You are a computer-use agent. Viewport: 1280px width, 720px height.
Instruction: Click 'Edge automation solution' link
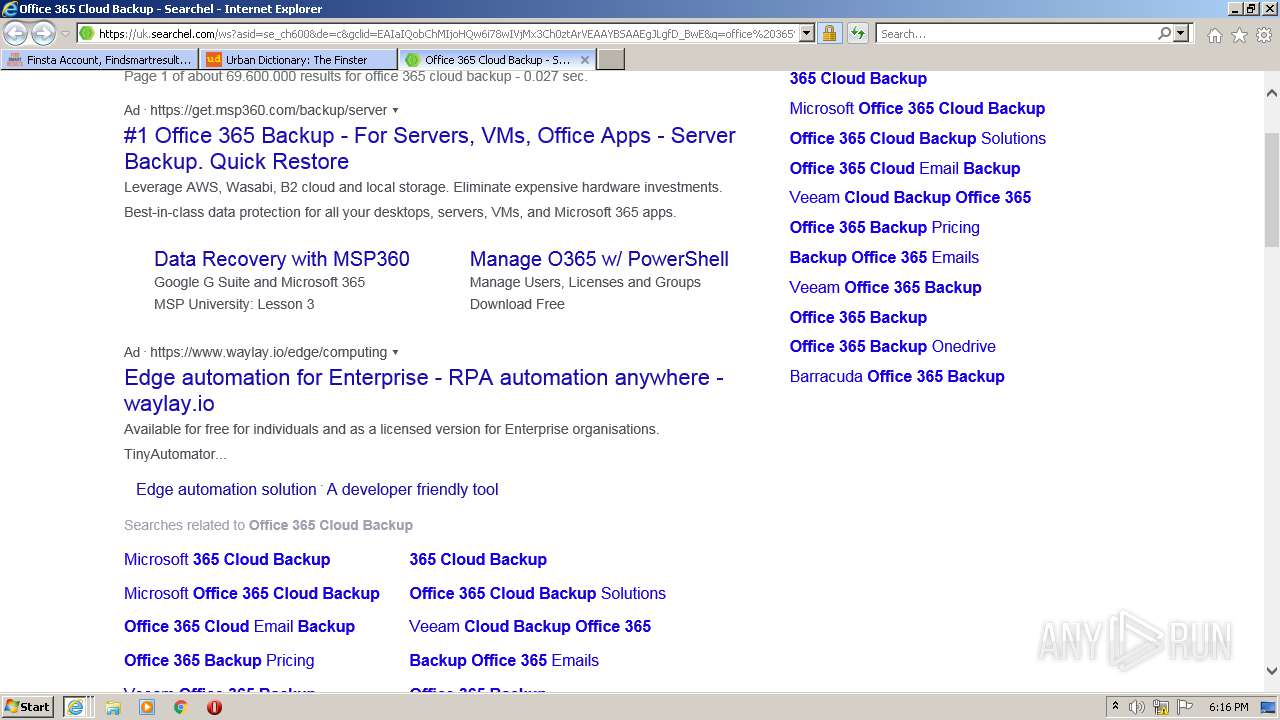tap(226, 489)
